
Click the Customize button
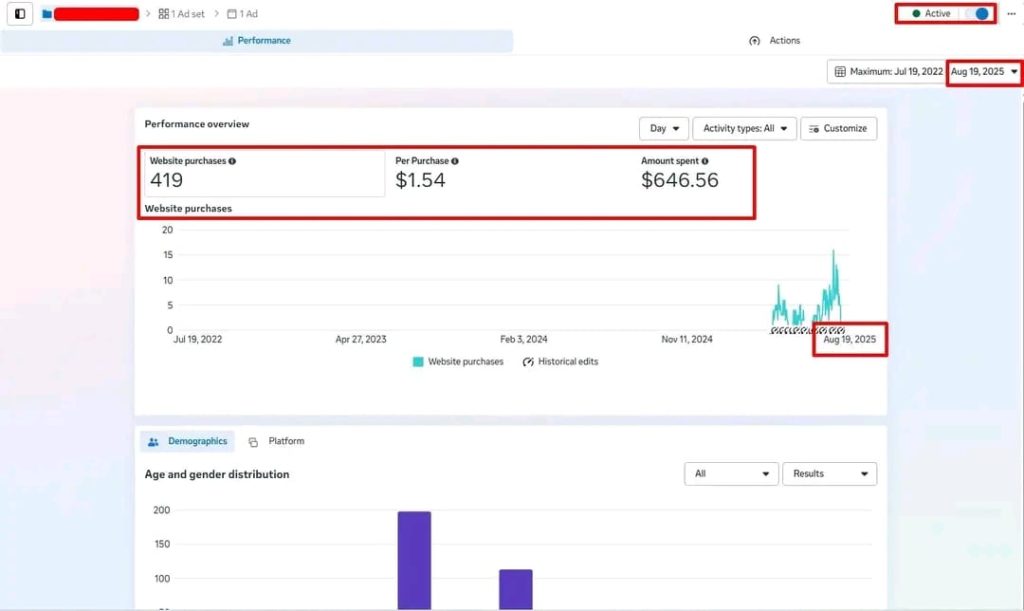(838, 129)
